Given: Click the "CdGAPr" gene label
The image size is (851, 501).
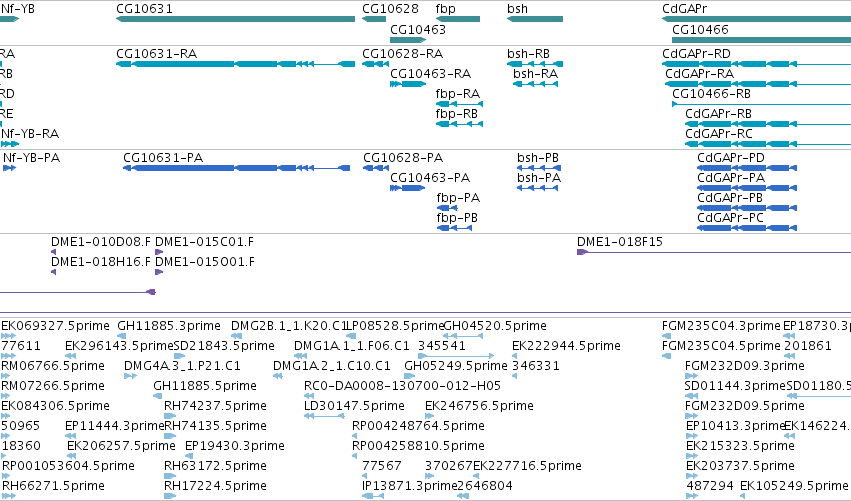Looking at the screenshot, I should point(684,9).
